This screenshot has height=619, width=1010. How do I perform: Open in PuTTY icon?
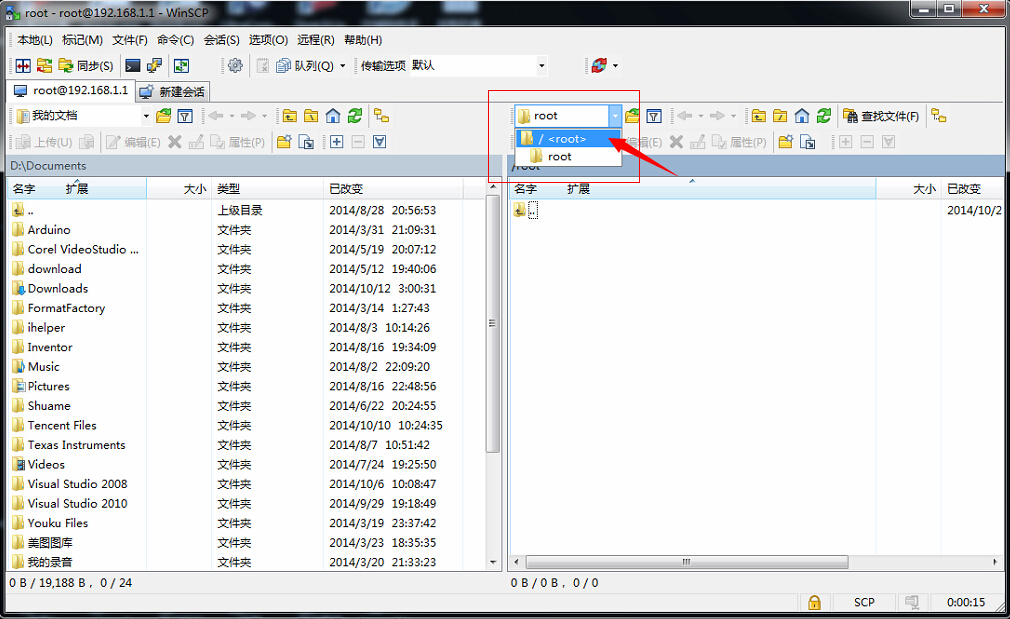click(x=155, y=66)
